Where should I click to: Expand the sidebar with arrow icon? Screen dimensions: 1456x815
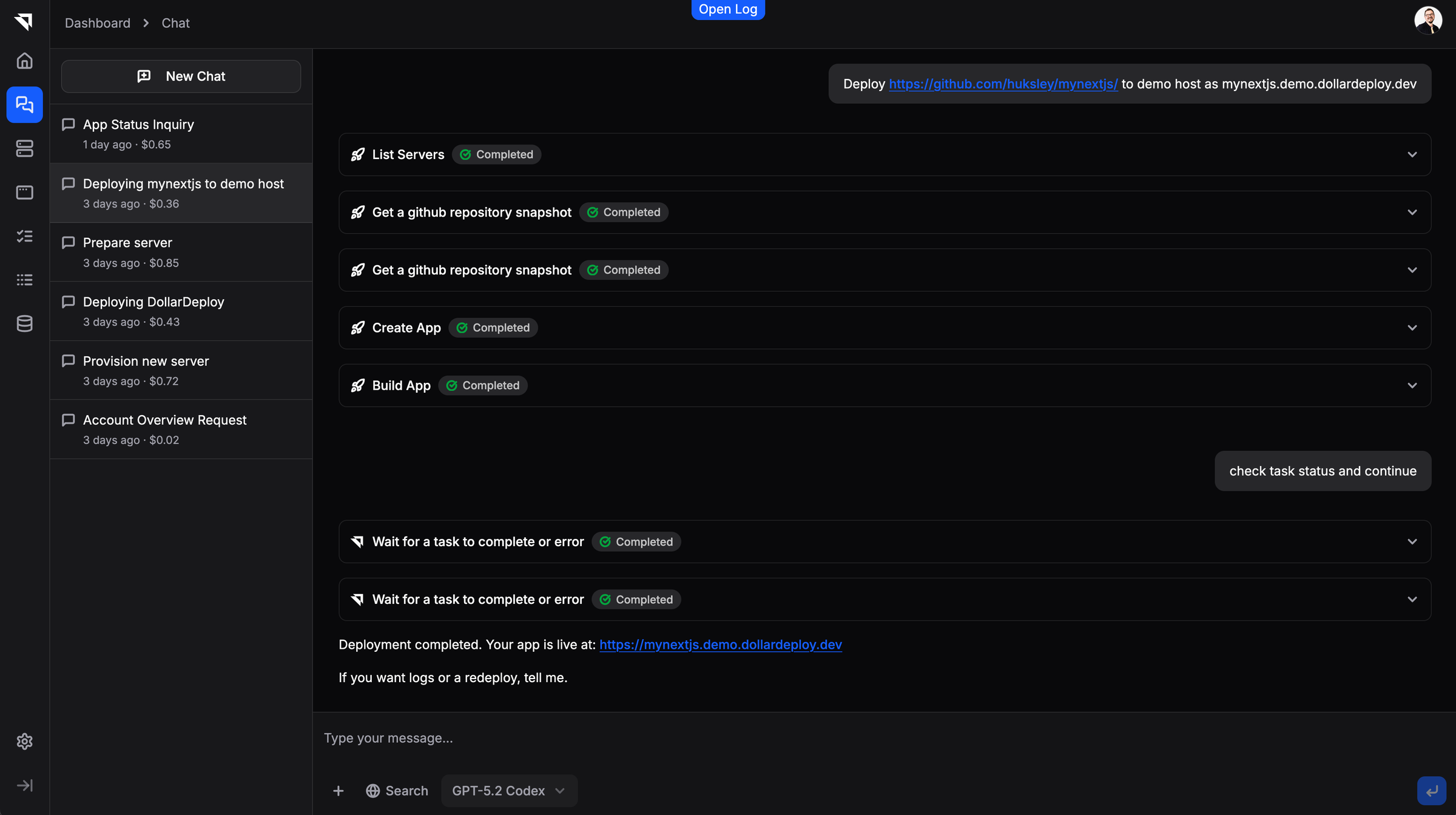tap(24, 785)
